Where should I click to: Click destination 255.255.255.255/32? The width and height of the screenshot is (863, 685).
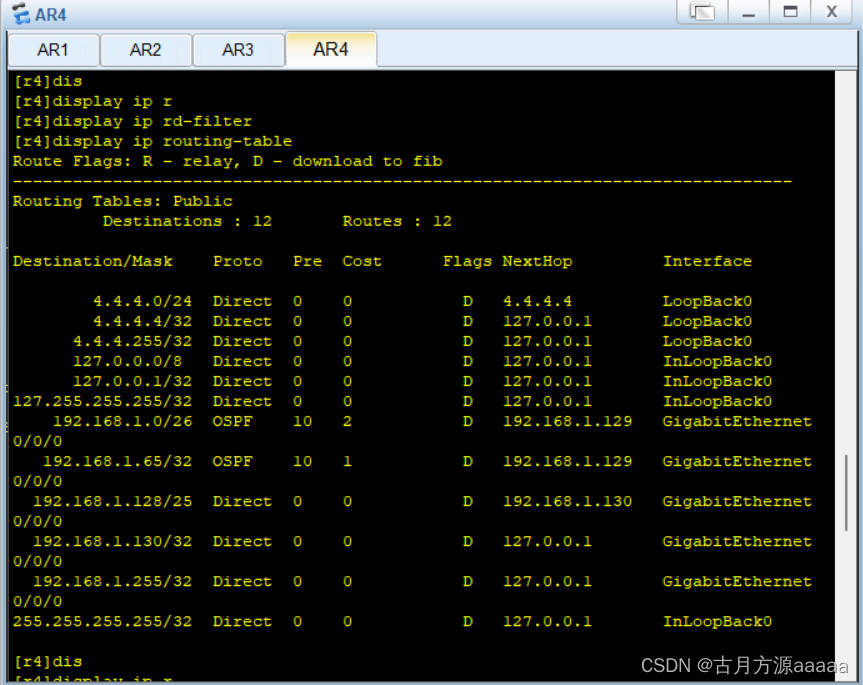click(103, 622)
